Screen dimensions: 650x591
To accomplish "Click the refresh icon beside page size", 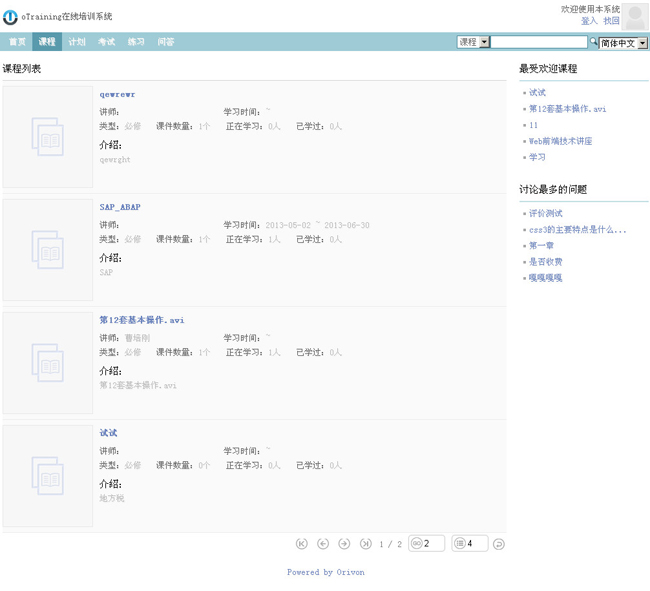I will [499, 544].
